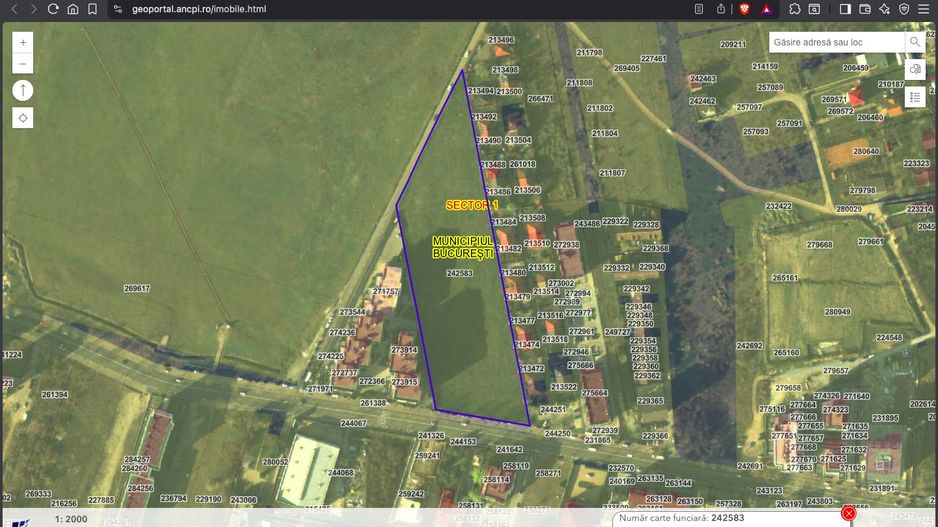The width and height of the screenshot is (938, 527).
Task: Open the map legend list button
Action: pyautogui.click(x=915, y=97)
